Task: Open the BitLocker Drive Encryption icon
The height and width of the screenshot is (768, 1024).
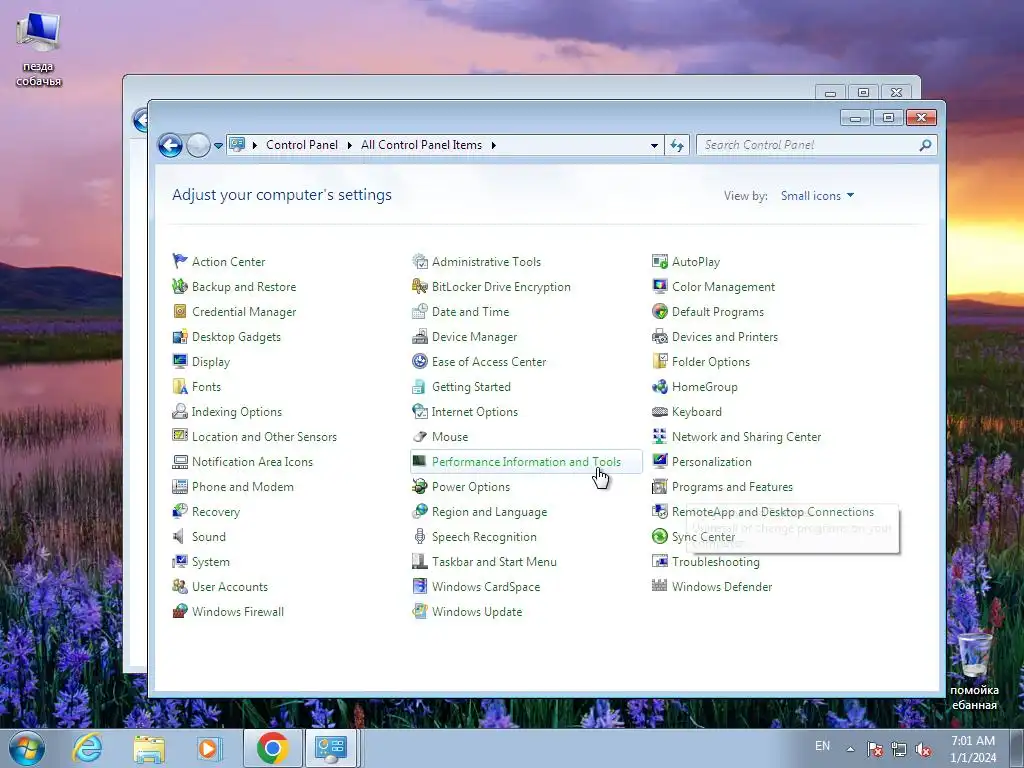Action: pyautogui.click(x=420, y=286)
